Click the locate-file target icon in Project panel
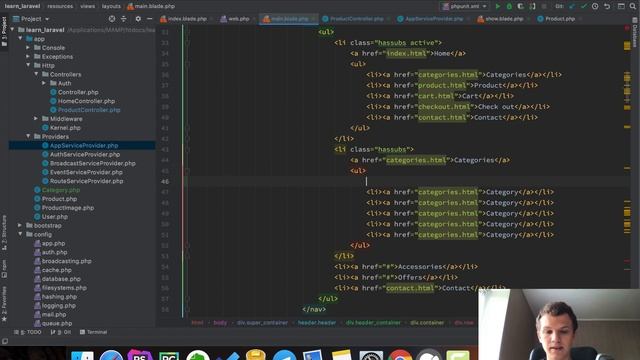This screenshot has width=640, height=360. [x=112, y=19]
